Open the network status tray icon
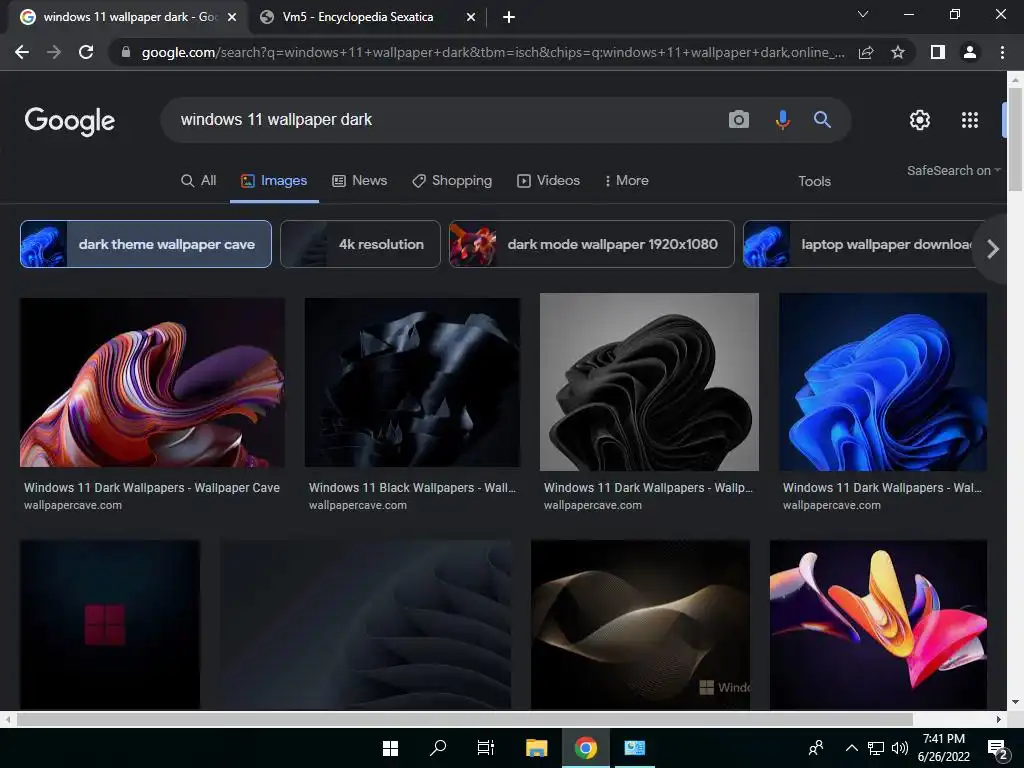1024x768 pixels. coord(876,748)
